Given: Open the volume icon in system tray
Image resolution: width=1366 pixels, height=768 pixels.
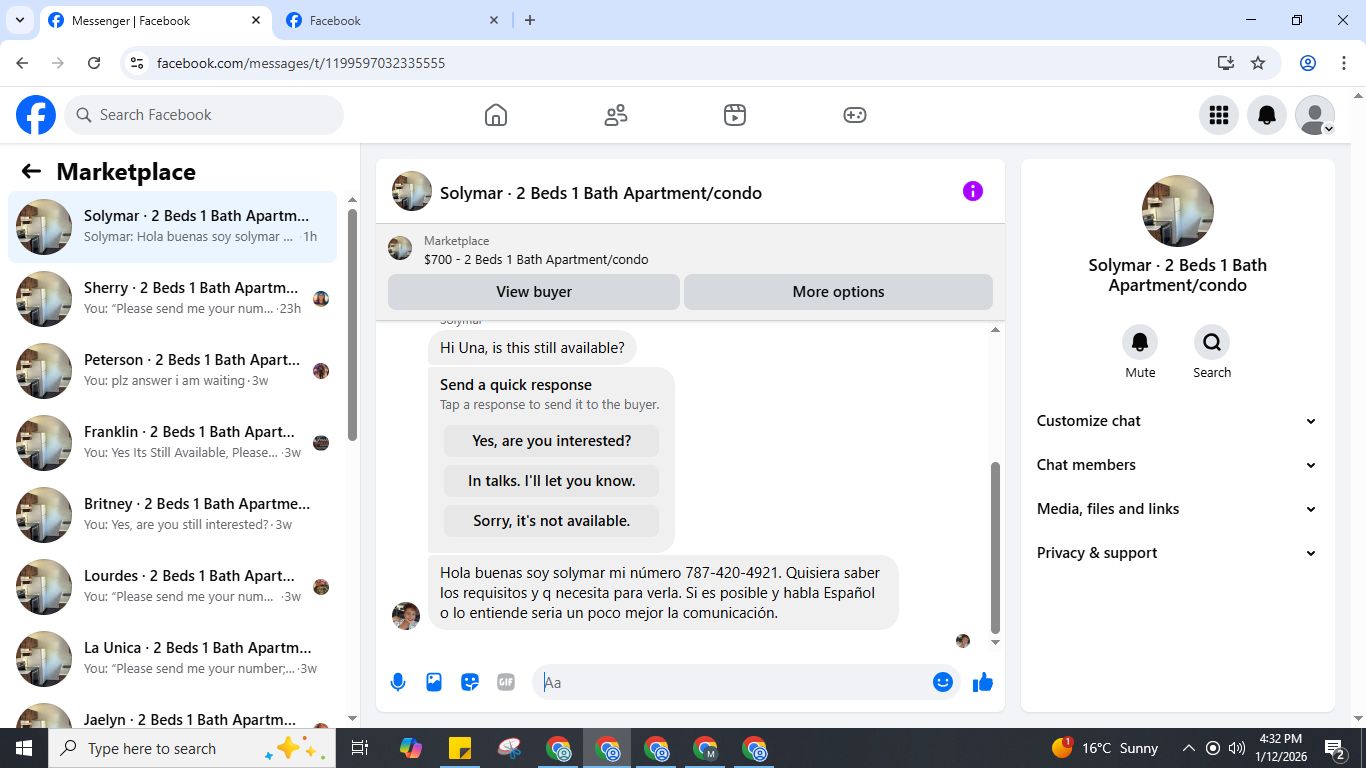Looking at the screenshot, I should coord(1237,748).
